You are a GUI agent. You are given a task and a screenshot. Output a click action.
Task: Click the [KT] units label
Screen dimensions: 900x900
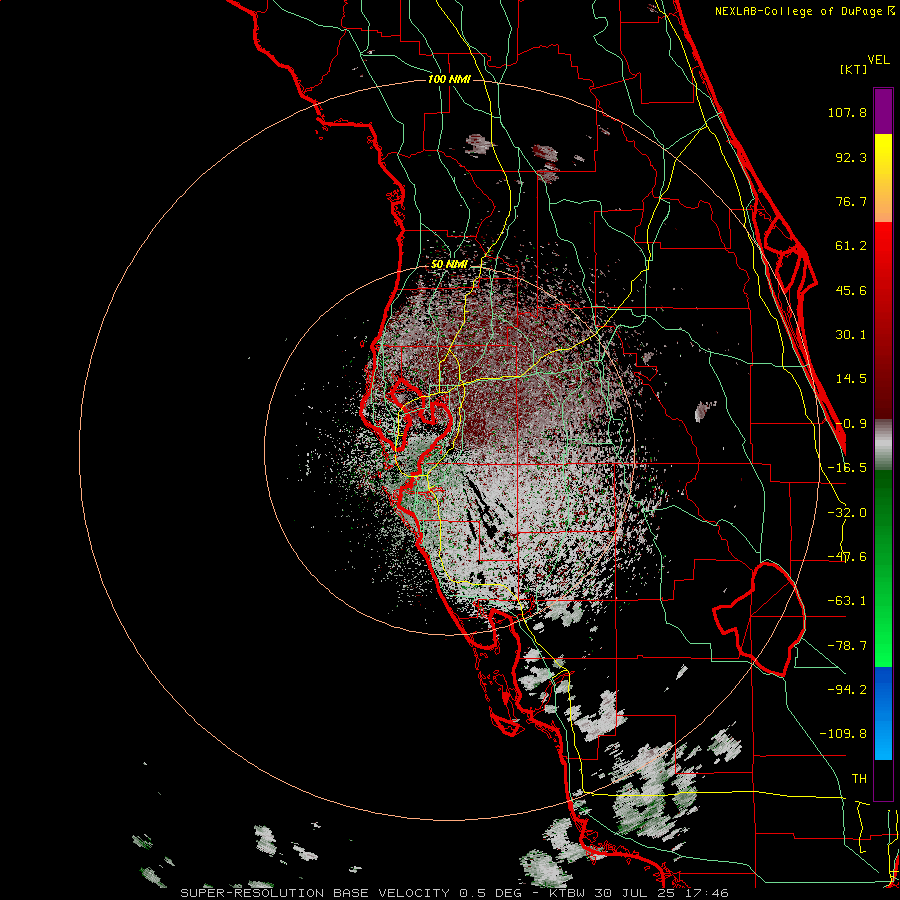coord(854,69)
